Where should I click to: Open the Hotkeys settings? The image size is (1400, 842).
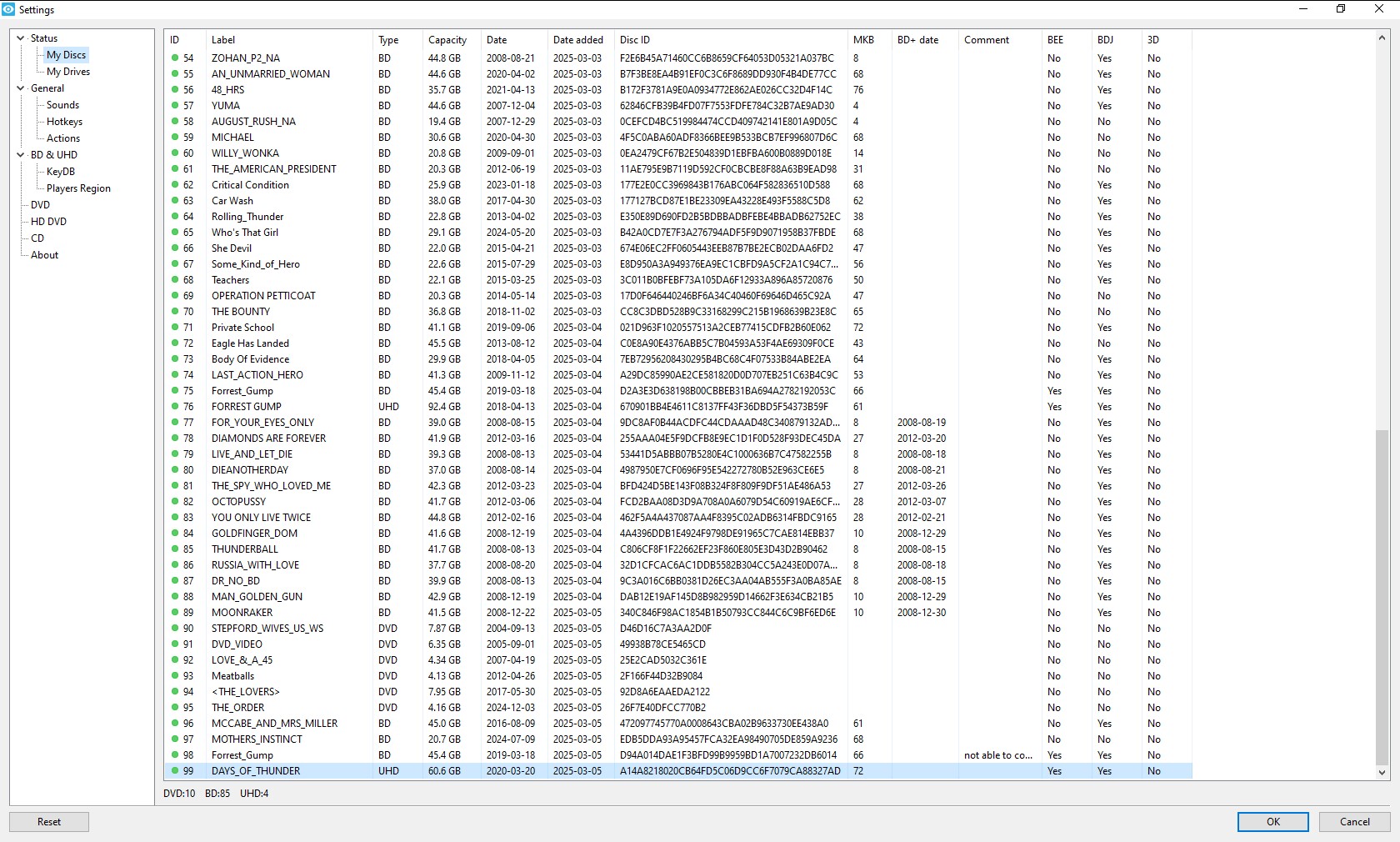click(x=64, y=122)
